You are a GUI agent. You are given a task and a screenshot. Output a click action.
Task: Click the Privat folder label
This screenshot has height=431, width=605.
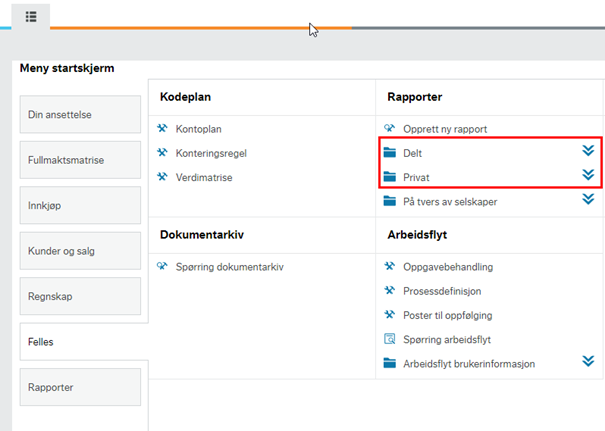[416, 177]
